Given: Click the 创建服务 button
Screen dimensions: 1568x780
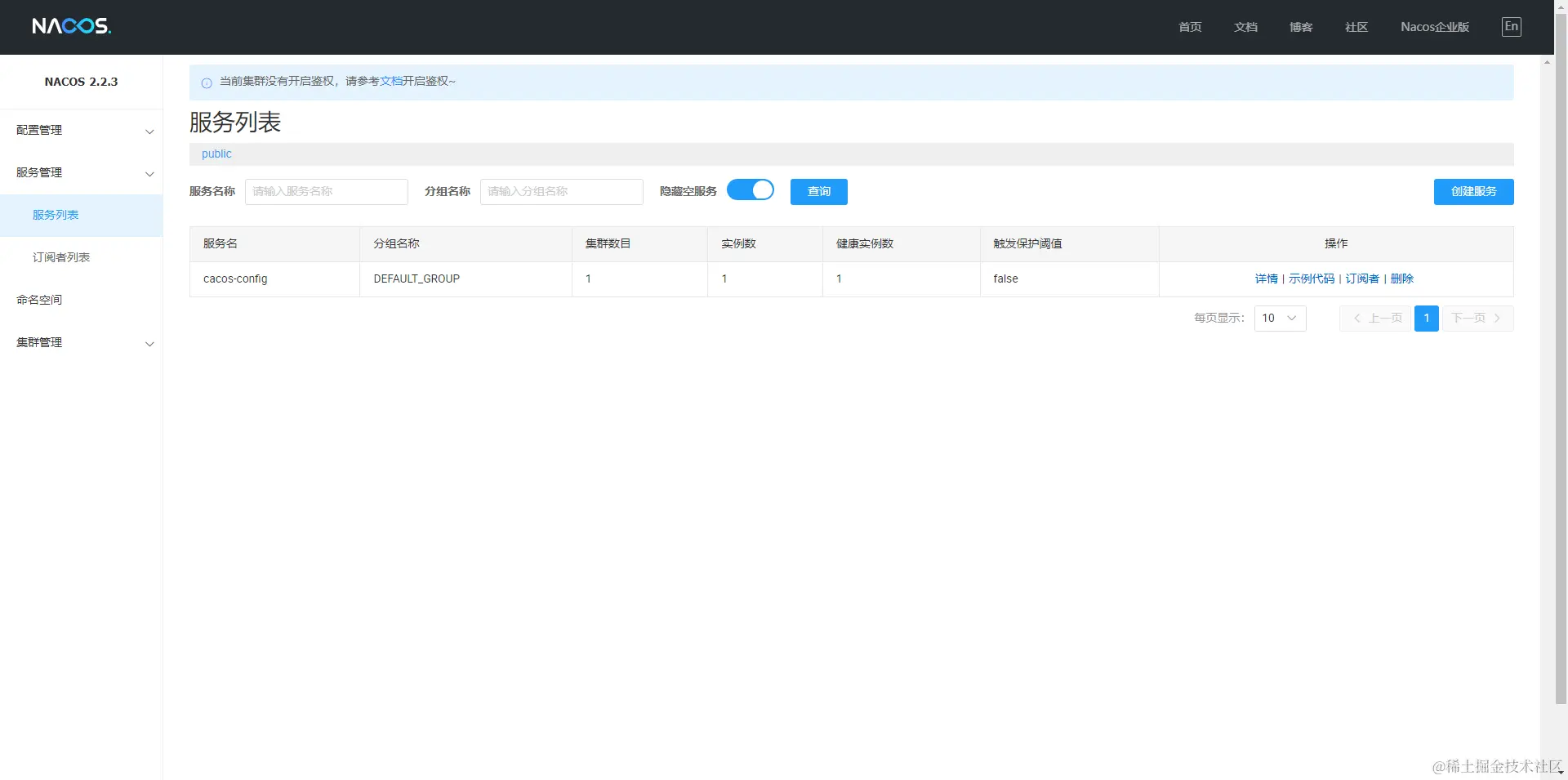Looking at the screenshot, I should (x=1474, y=192).
